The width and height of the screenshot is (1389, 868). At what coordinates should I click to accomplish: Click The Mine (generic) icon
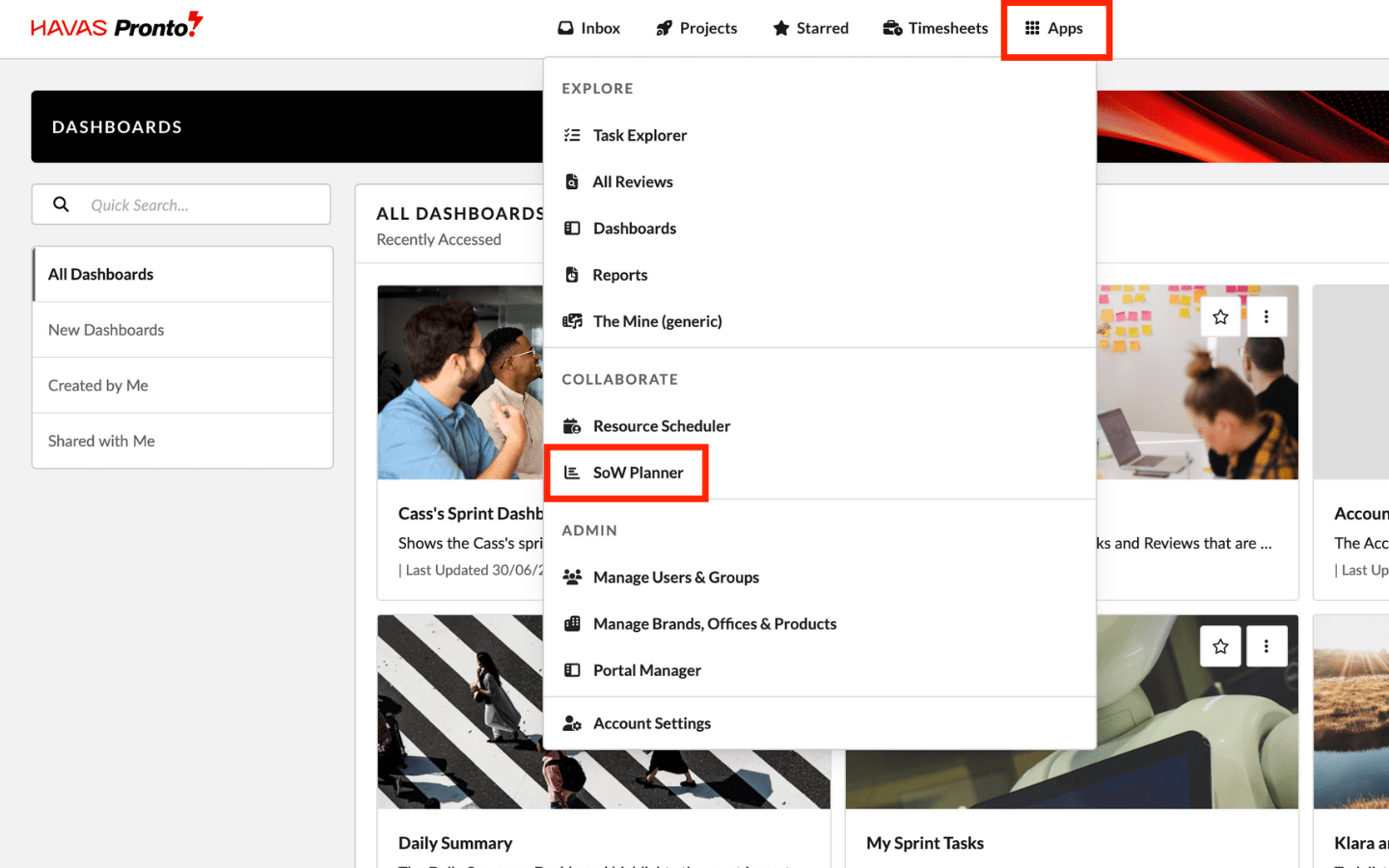[x=572, y=321]
